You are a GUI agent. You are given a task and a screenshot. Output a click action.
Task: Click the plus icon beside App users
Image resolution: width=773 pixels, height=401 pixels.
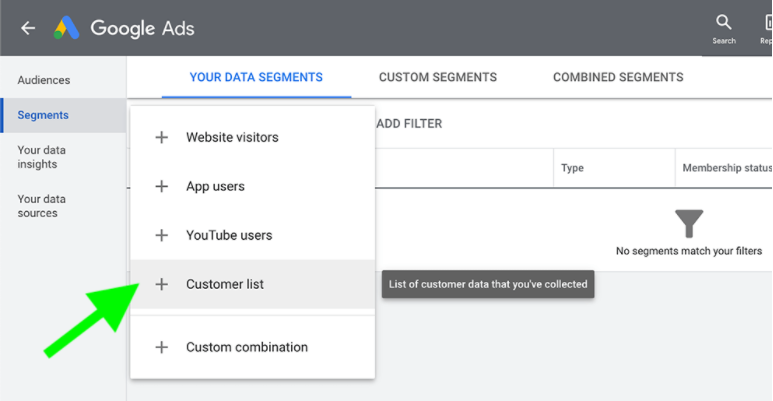pyautogui.click(x=161, y=187)
